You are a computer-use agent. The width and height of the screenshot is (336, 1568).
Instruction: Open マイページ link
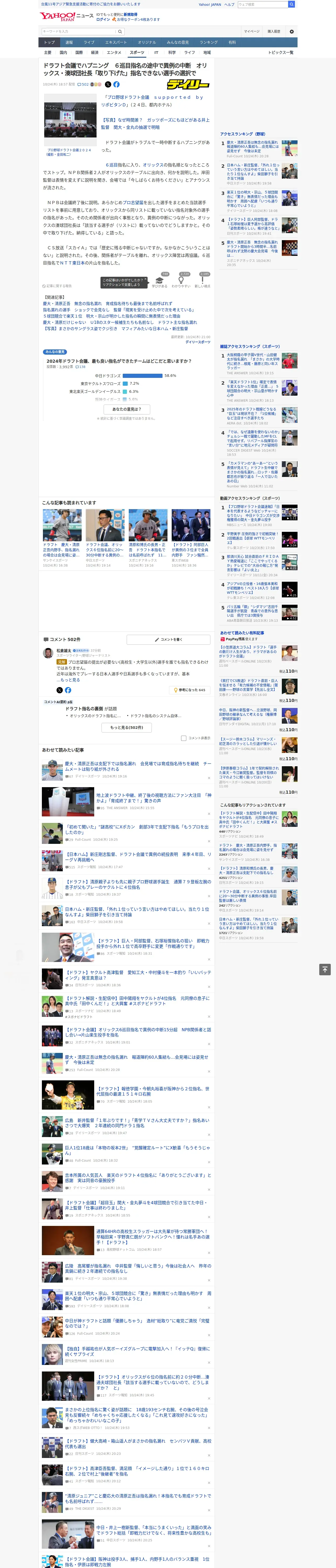tap(252, 31)
